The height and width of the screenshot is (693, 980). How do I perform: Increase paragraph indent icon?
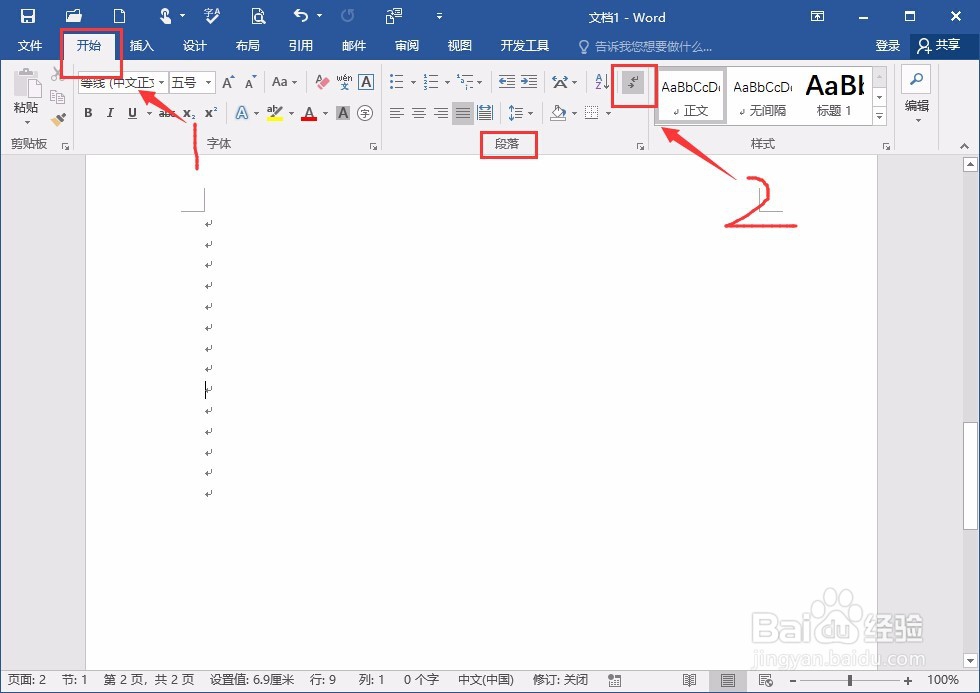coord(529,82)
